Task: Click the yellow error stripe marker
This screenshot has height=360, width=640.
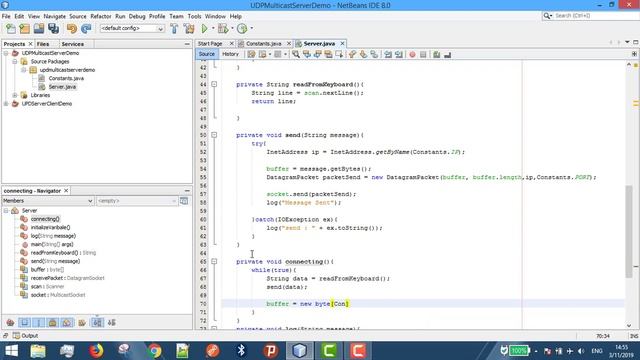Action: pos(636,103)
